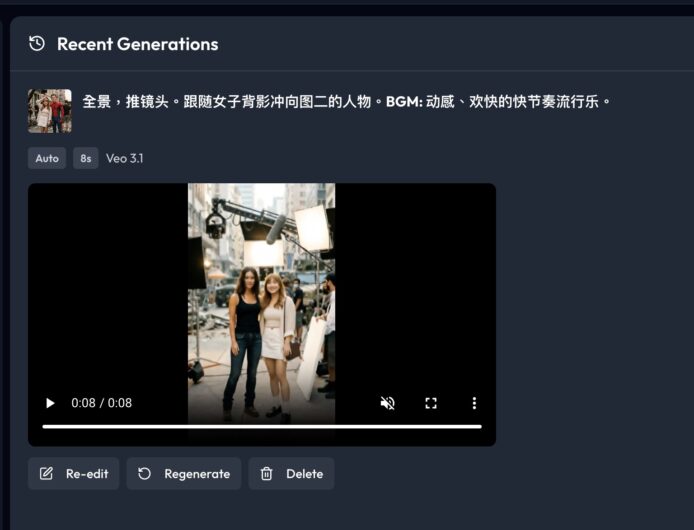Click the video progress bar
This screenshot has height=530, width=694.
(261, 426)
